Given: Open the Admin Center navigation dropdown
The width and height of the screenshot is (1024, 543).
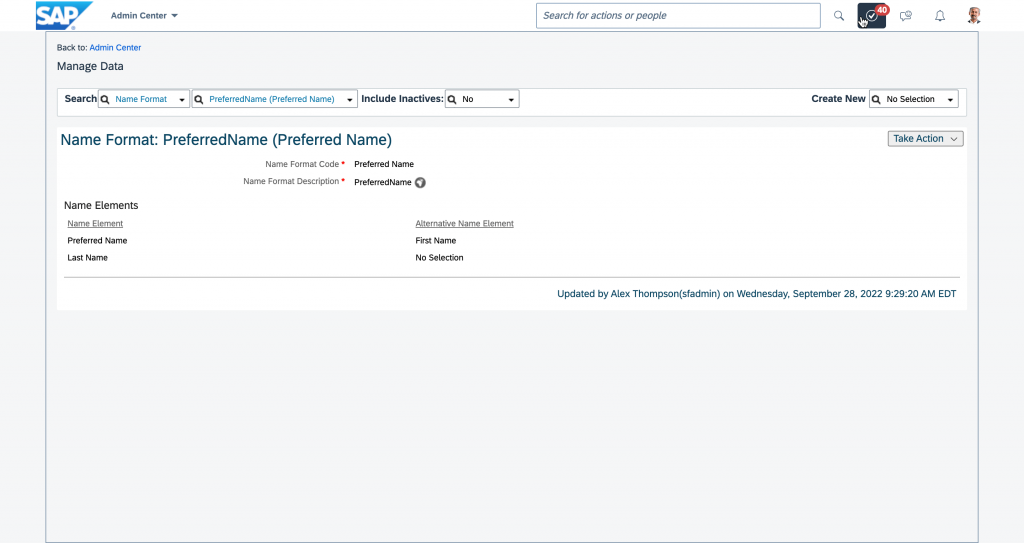Looking at the screenshot, I should 144,16.
